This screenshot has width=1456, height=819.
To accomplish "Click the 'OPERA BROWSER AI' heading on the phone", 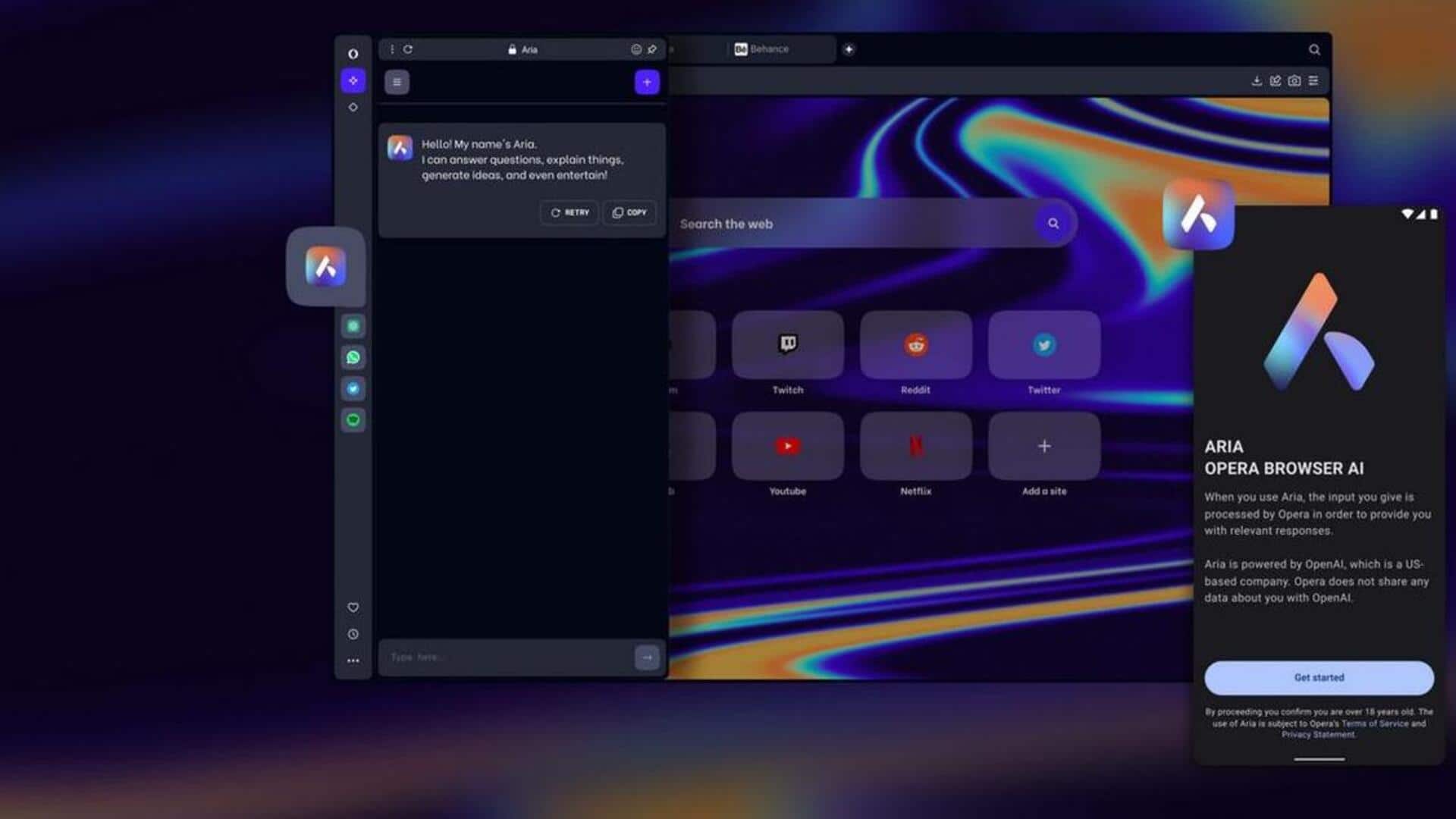I will 1284,469.
